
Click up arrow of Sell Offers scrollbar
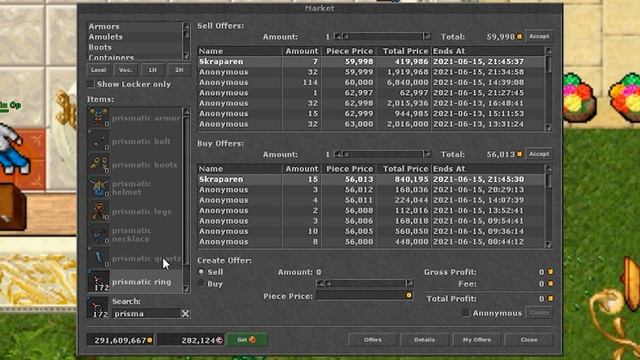click(549, 51)
